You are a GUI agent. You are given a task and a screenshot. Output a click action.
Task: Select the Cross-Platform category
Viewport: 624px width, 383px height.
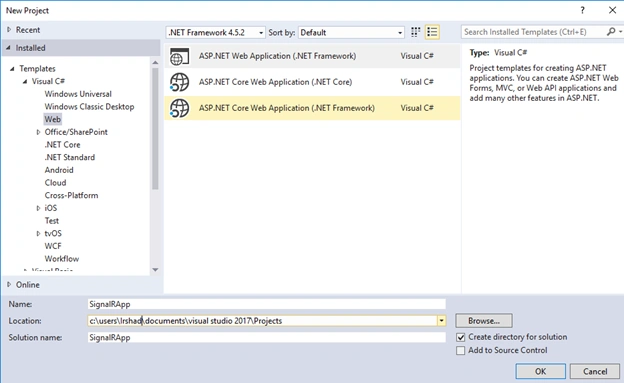(71, 195)
